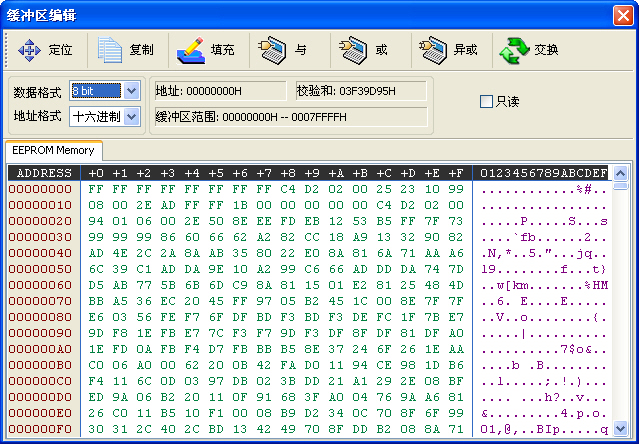The image size is (639, 444).
Task: Enable the 只读 read-only checkbox
Action: coord(486,102)
